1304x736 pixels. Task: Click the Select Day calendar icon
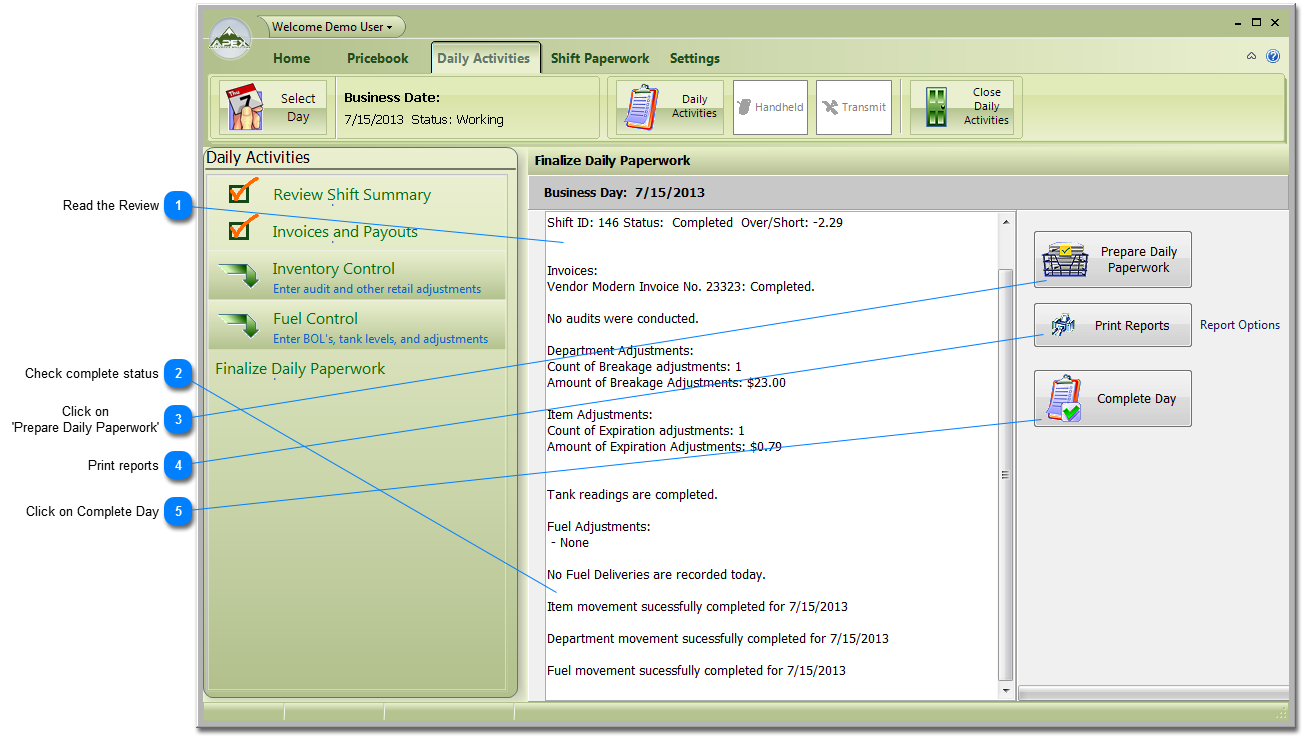(x=243, y=108)
